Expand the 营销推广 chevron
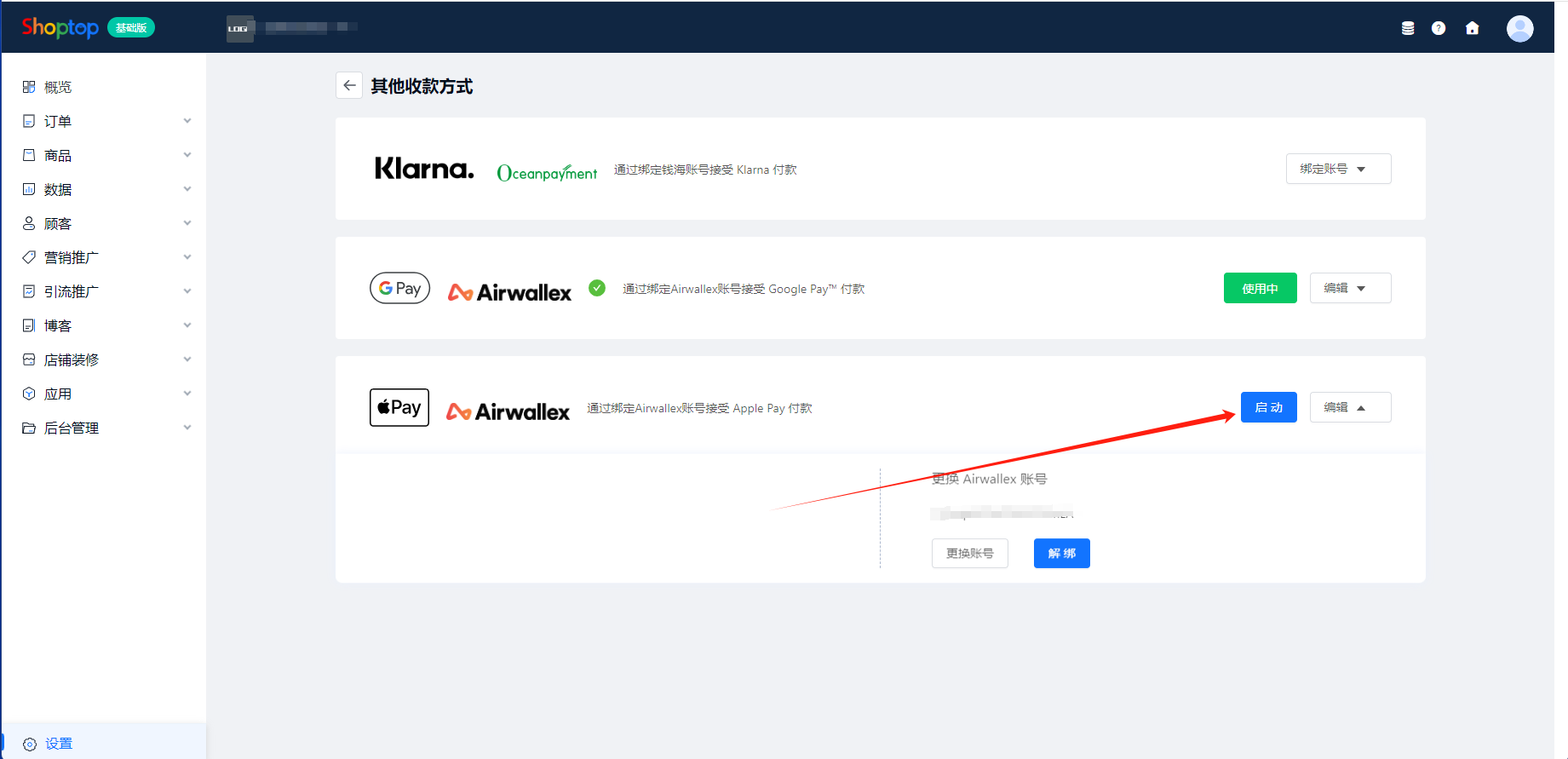Screen dimensions: 1568x759 pos(187,257)
